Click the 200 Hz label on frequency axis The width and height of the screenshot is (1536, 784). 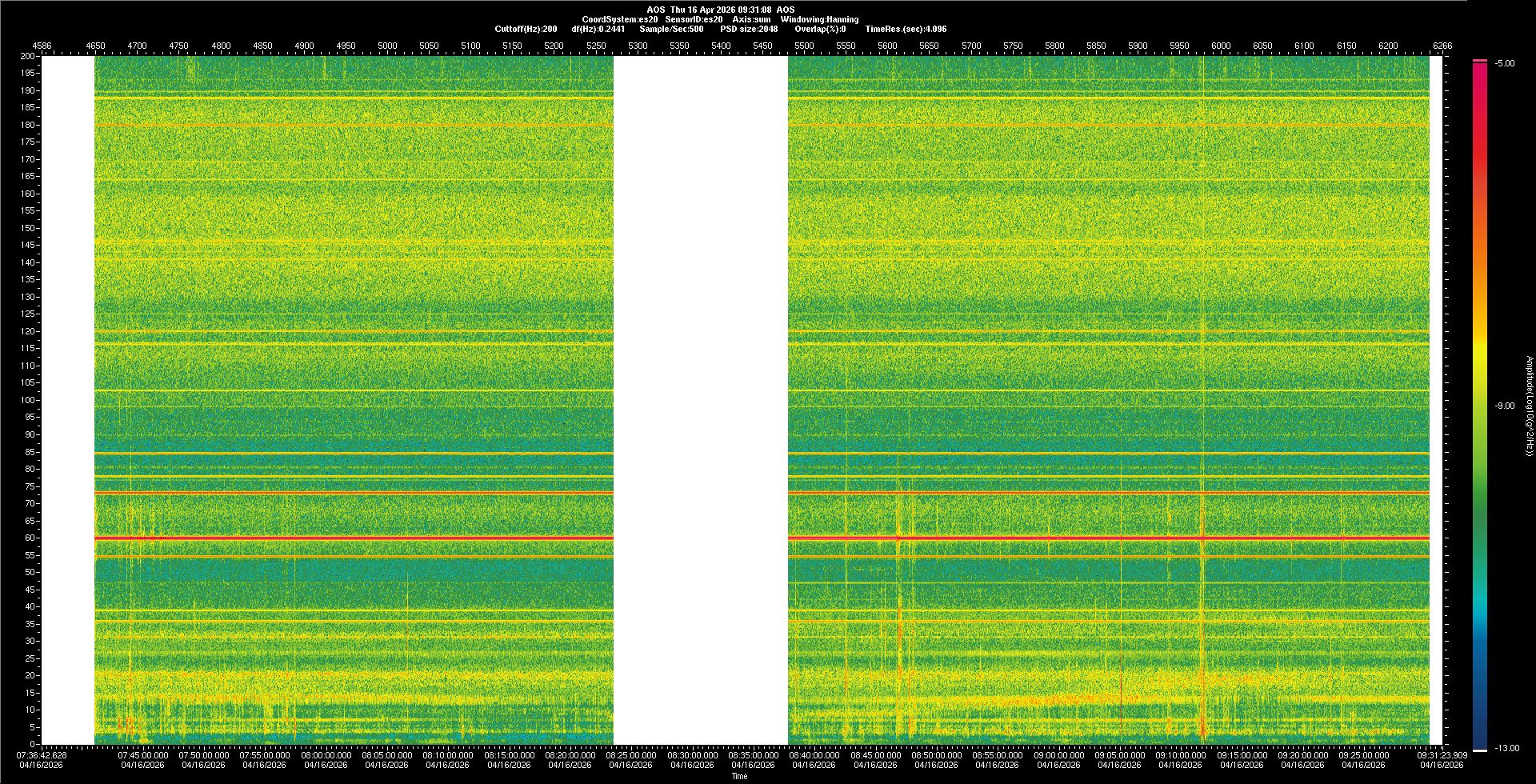[x=27, y=56]
